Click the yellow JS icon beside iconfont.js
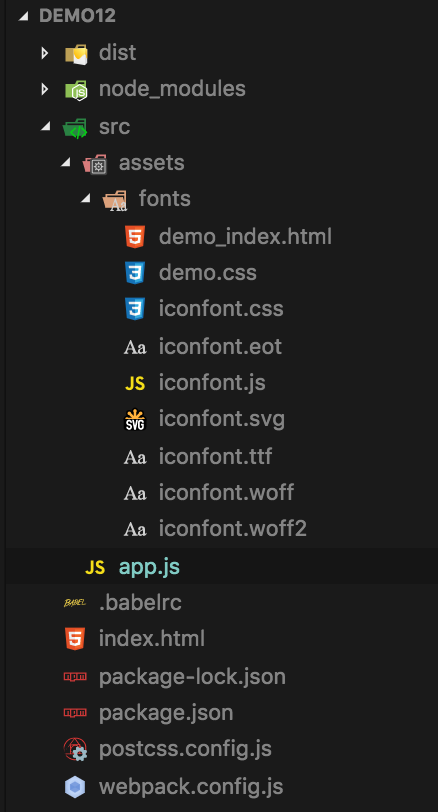This screenshot has width=438, height=812. (x=135, y=383)
